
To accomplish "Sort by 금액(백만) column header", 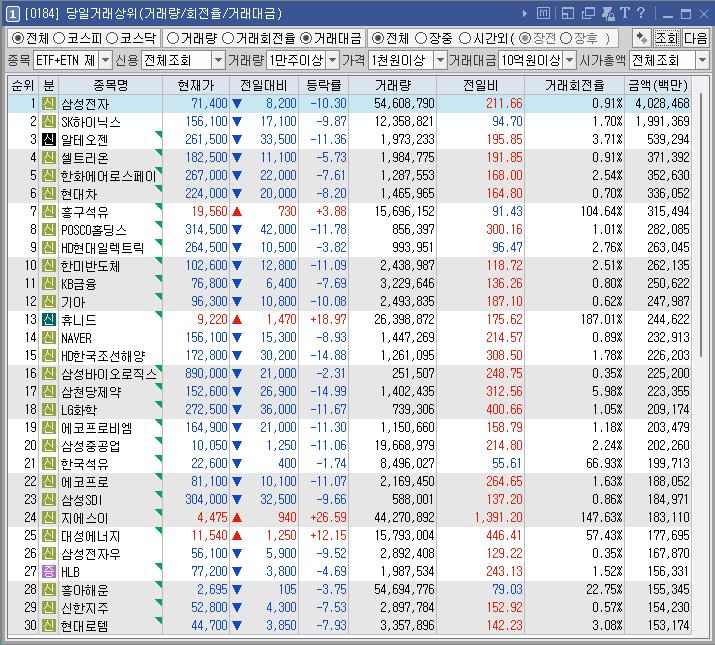I will pyautogui.click(x=658, y=85).
